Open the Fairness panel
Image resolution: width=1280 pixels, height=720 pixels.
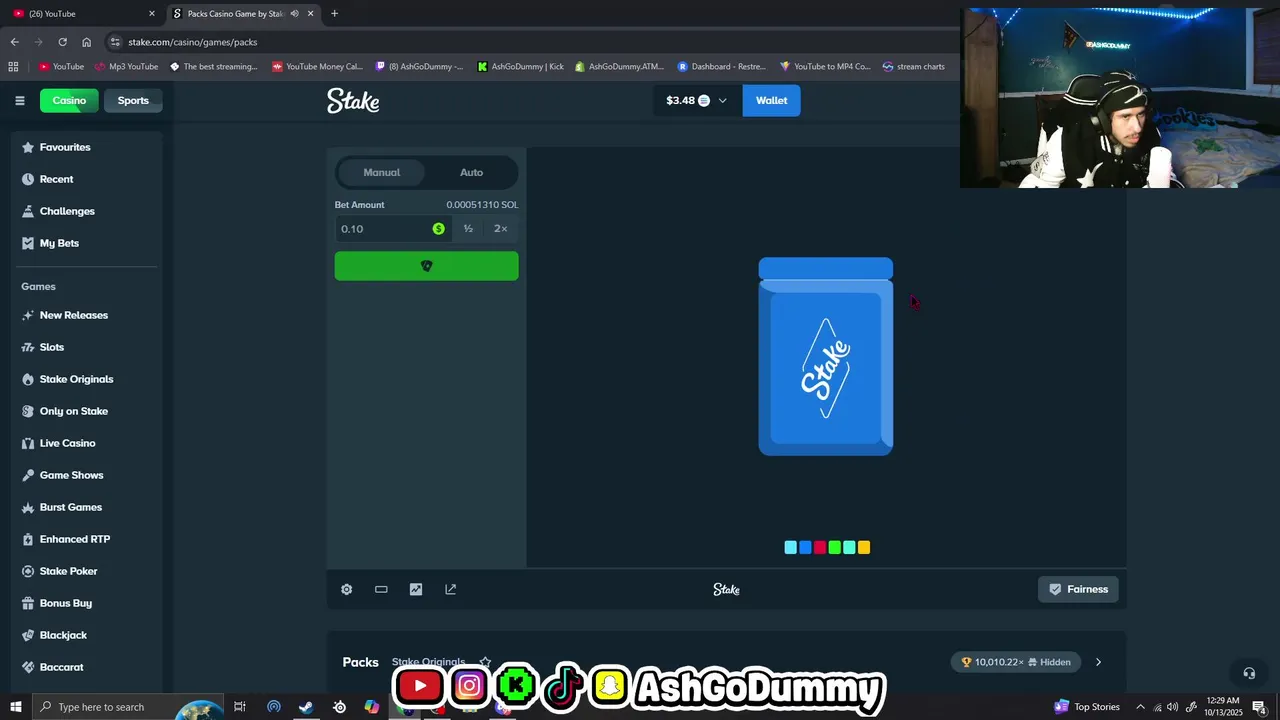point(1078,589)
